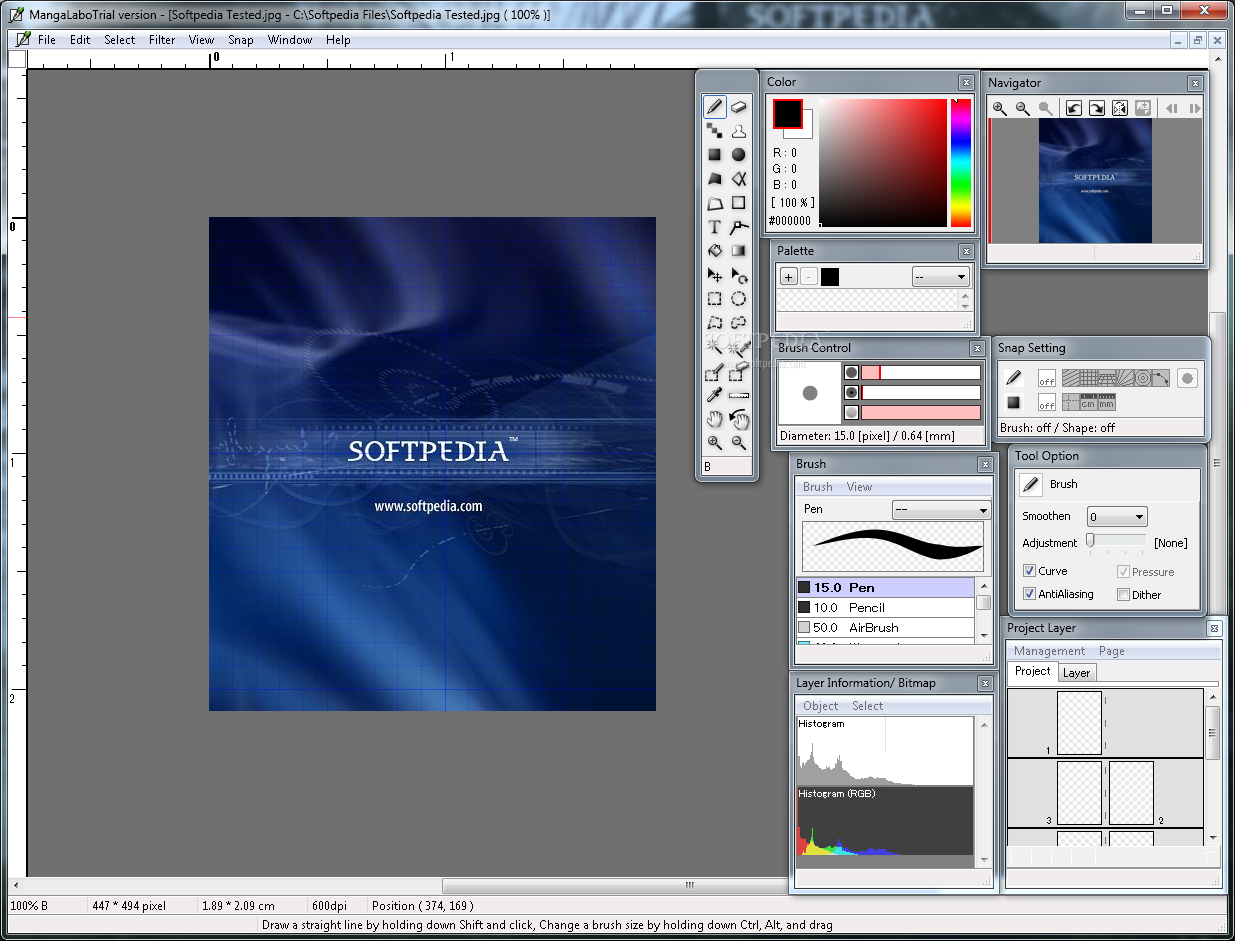The height and width of the screenshot is (941, 1235).
Task: Rotate view left in Navigator
Action: click(1073, 108)
